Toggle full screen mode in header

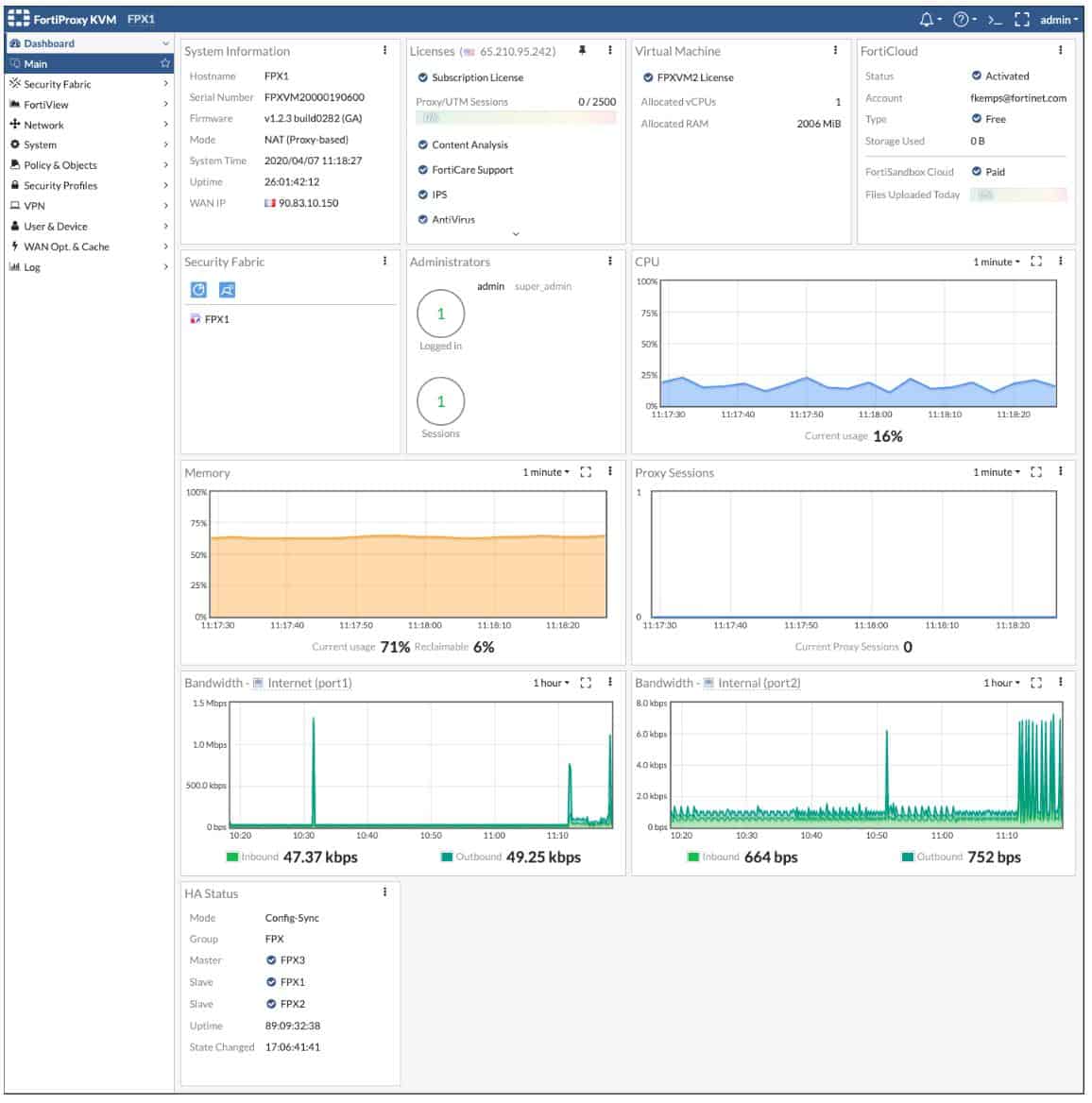(x=1022, y=20)
